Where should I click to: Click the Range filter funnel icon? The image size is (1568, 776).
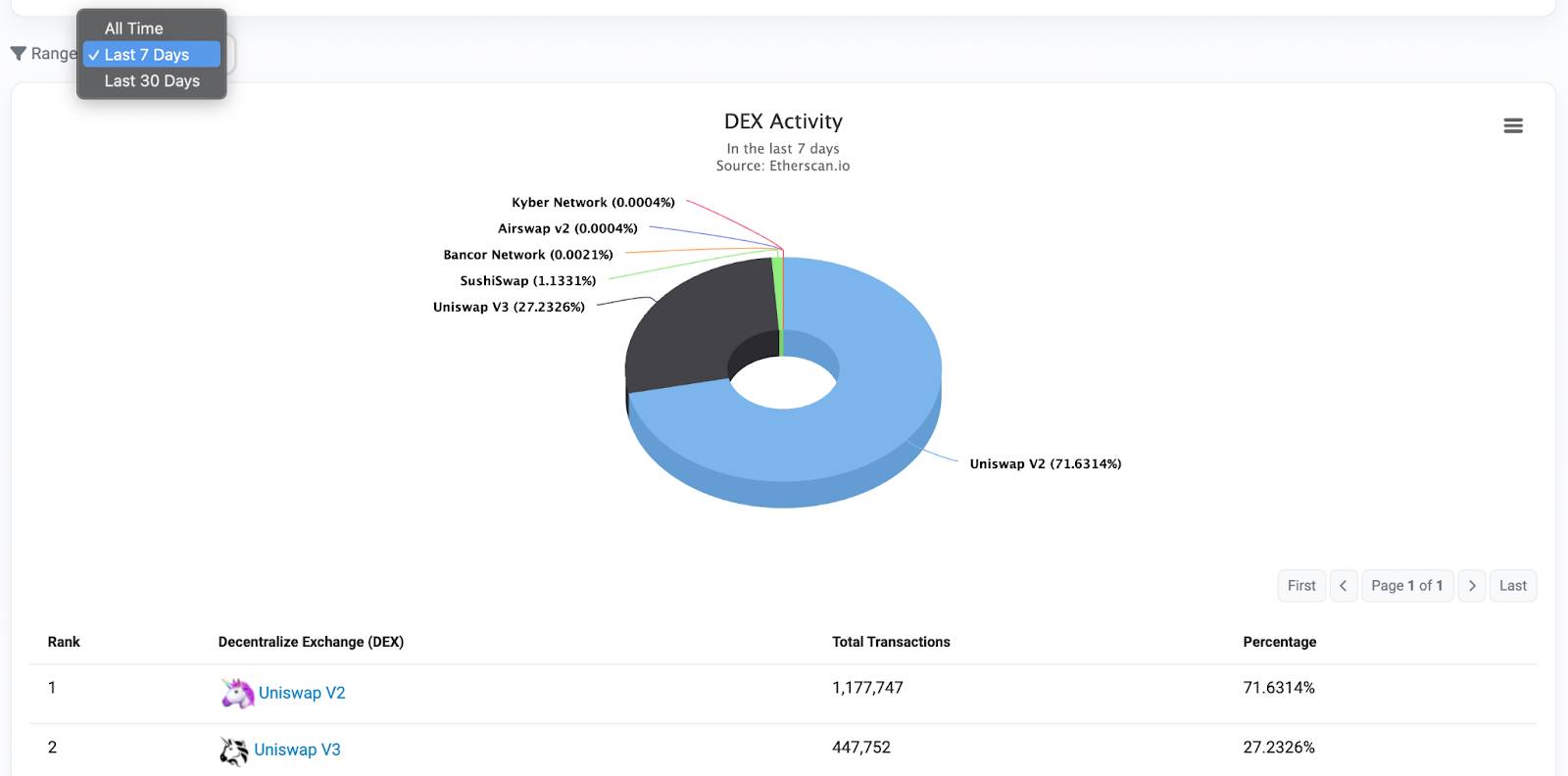tap(19, 54)
